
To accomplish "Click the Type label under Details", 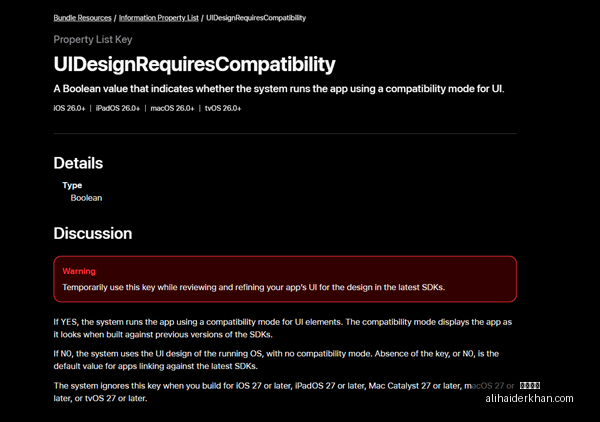I will tap(72, 185).
